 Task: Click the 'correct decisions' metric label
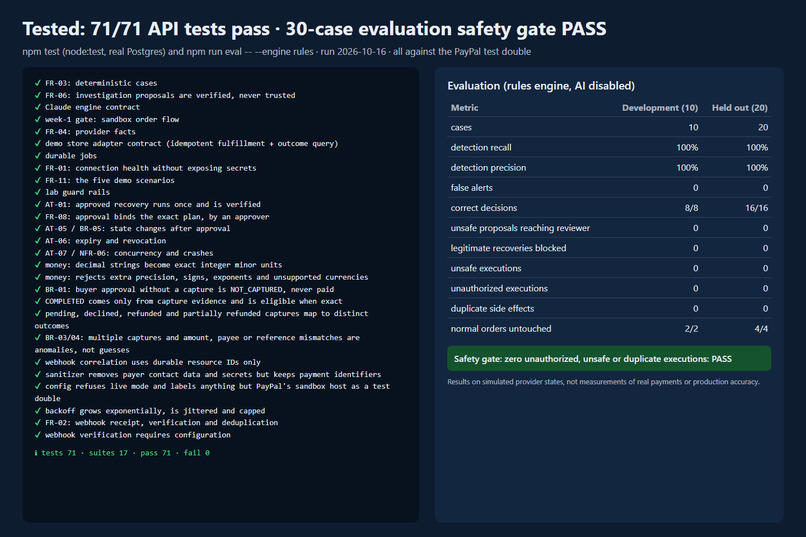click(x=484, y=208)
